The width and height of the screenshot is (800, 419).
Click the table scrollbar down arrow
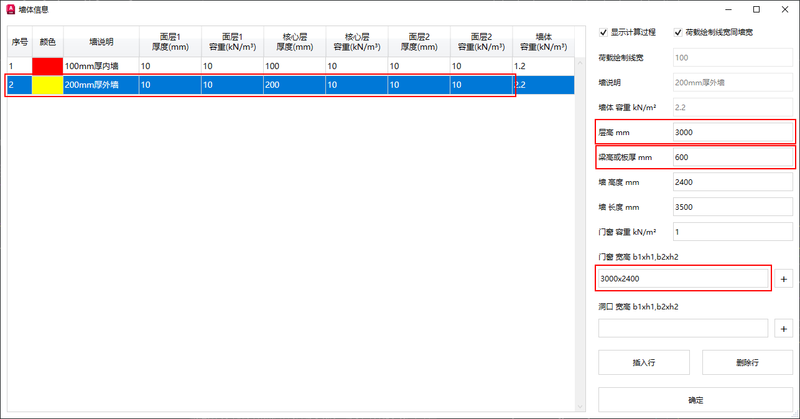(580, 406)
